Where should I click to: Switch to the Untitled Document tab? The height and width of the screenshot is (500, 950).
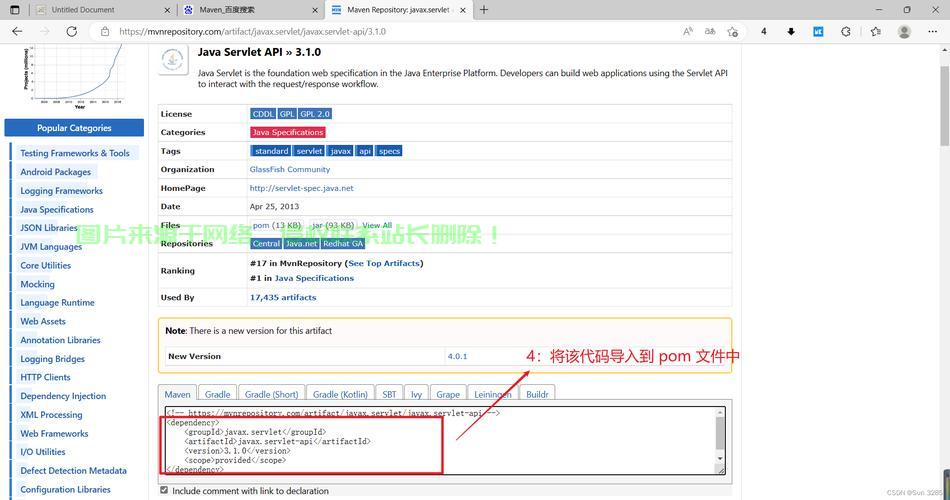click(x=101, y=10)
